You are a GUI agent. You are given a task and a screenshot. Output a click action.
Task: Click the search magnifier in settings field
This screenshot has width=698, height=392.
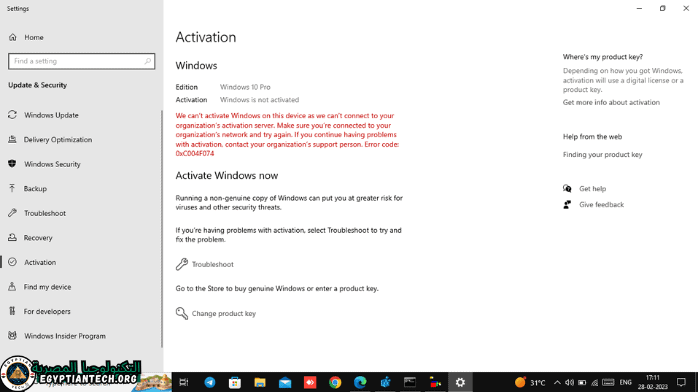point(147,61)
